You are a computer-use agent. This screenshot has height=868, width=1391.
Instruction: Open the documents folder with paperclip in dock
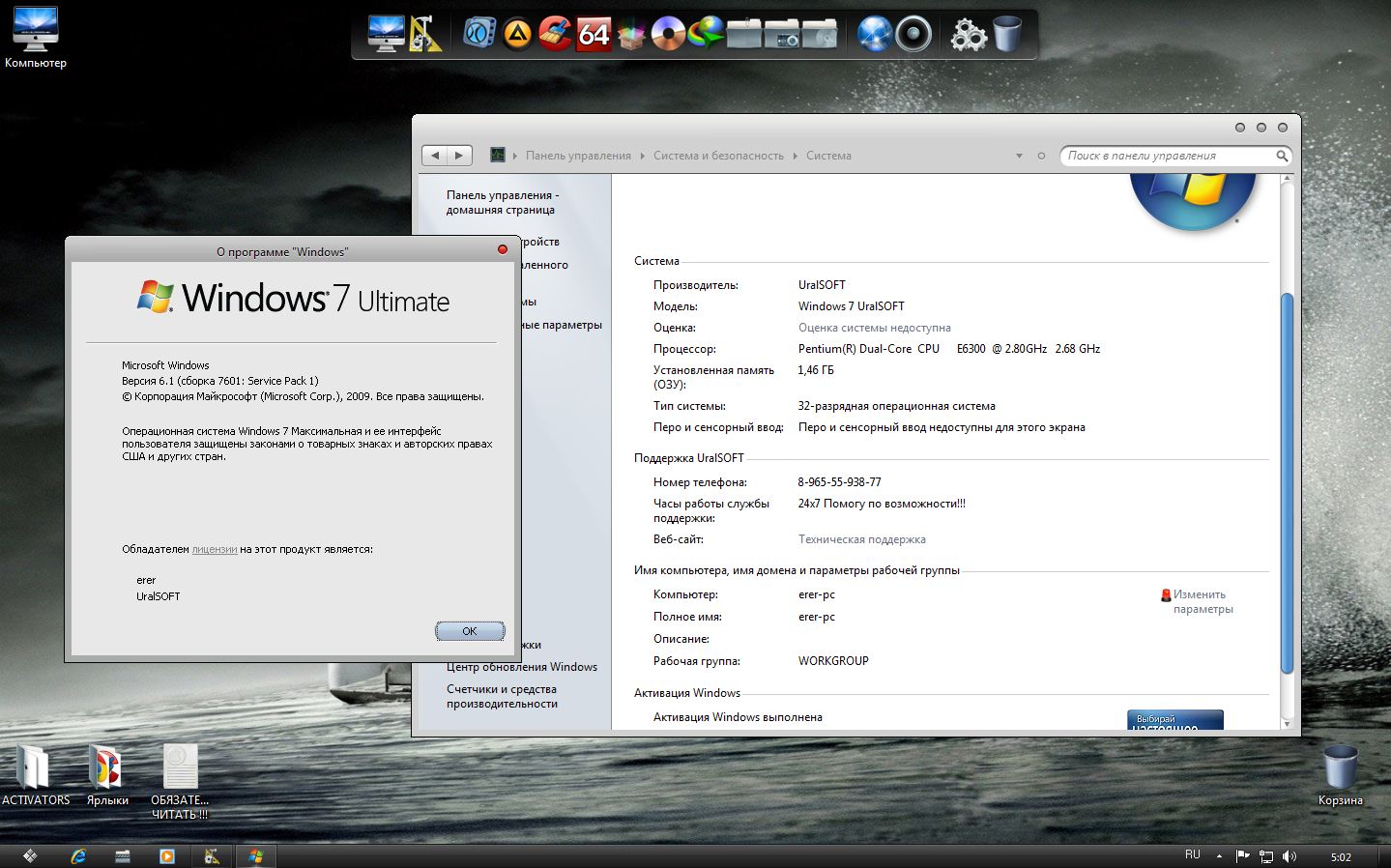[x=744, y=35]
